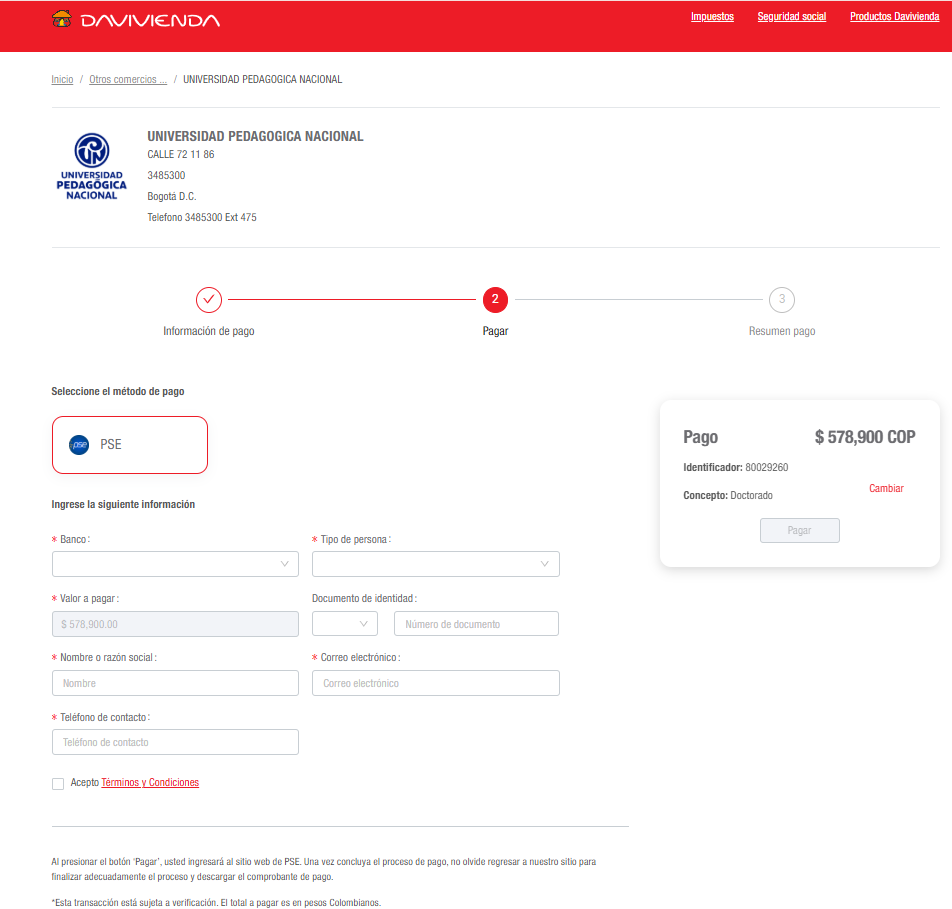Open the Términos y Condiciones link
This screenshot has height=909, width=952.
coord(150,783)
